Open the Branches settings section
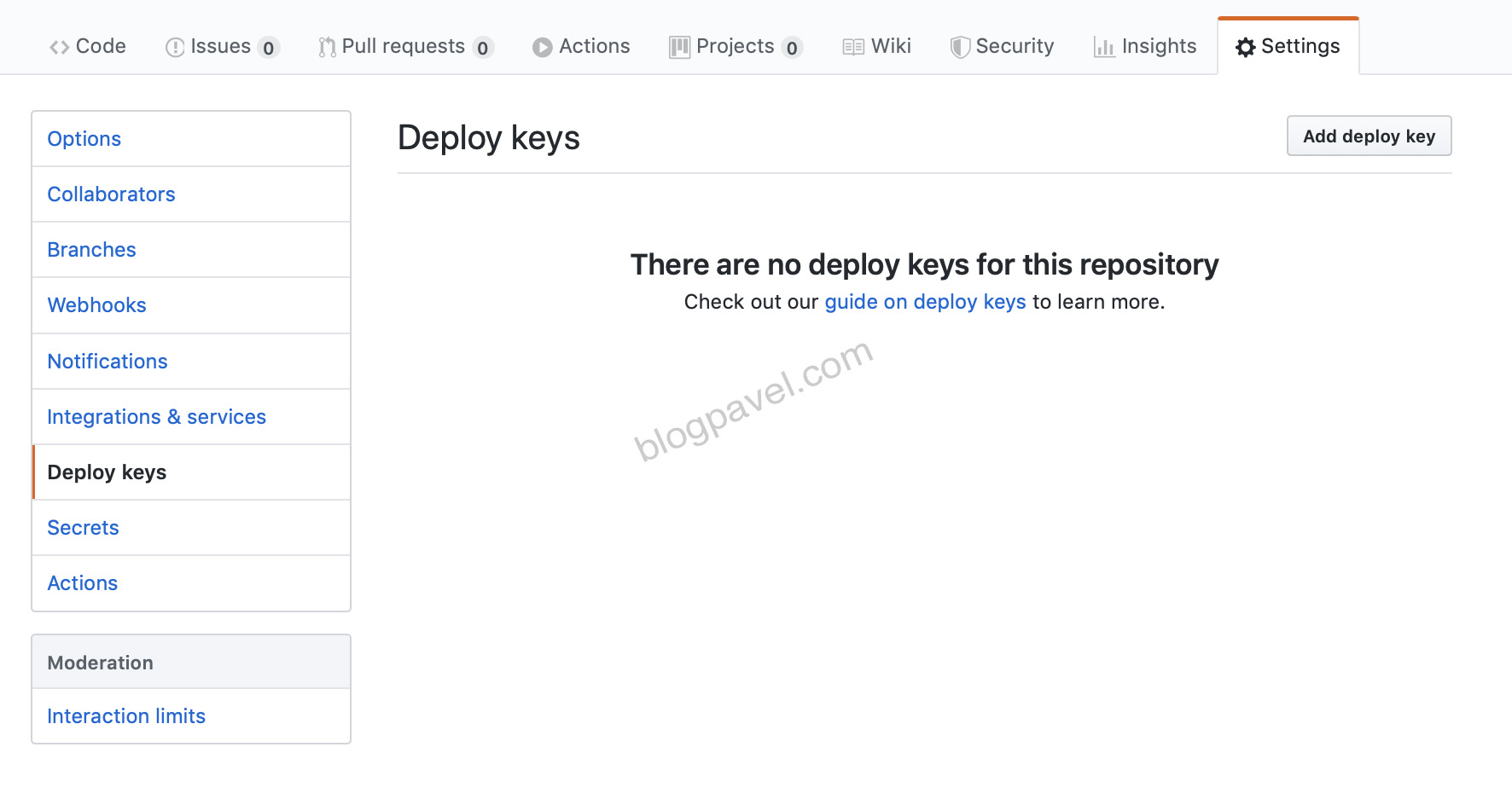Image resolution: width=1512 pixels, height=805 pixels. pos(91,249)
